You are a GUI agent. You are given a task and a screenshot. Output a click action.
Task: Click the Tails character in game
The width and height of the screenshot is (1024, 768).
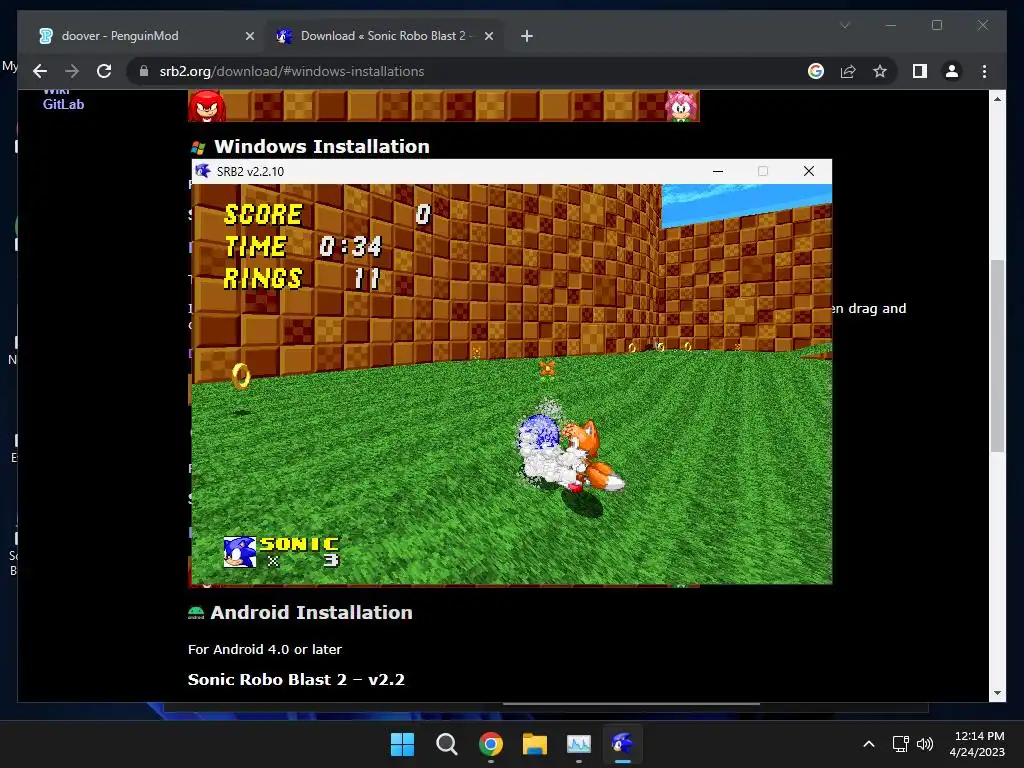594,456
